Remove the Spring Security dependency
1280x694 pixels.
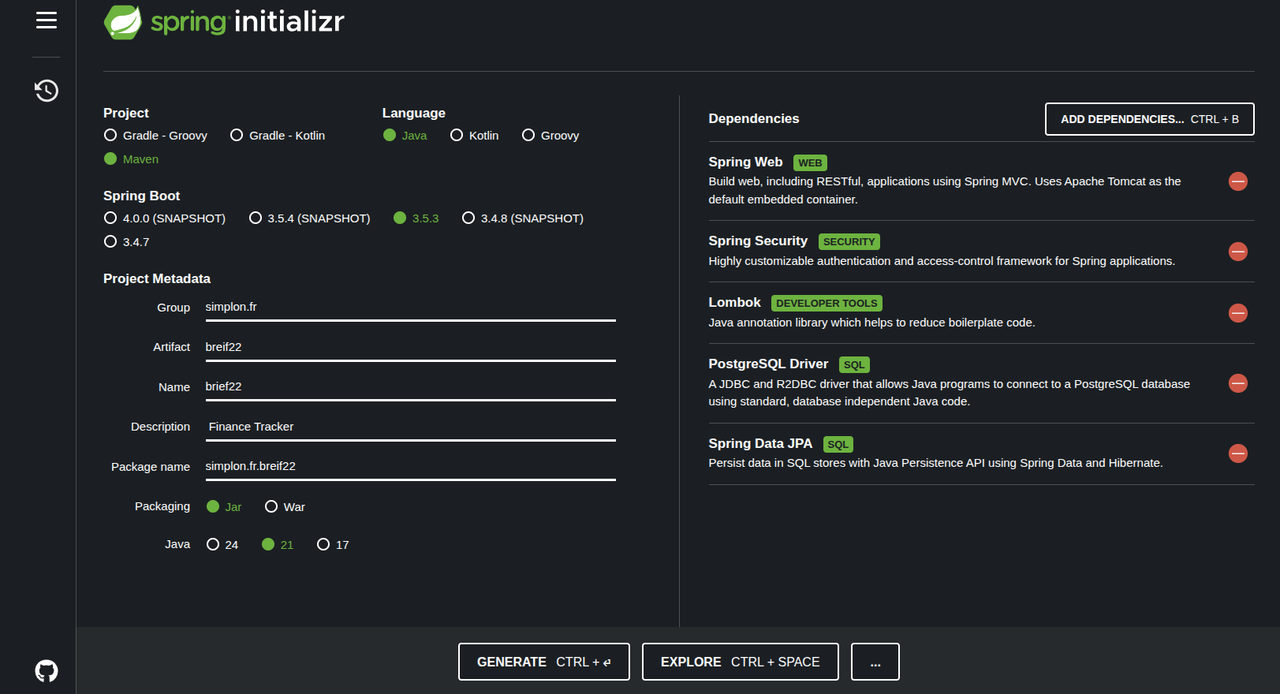(x=1238, y=251)
